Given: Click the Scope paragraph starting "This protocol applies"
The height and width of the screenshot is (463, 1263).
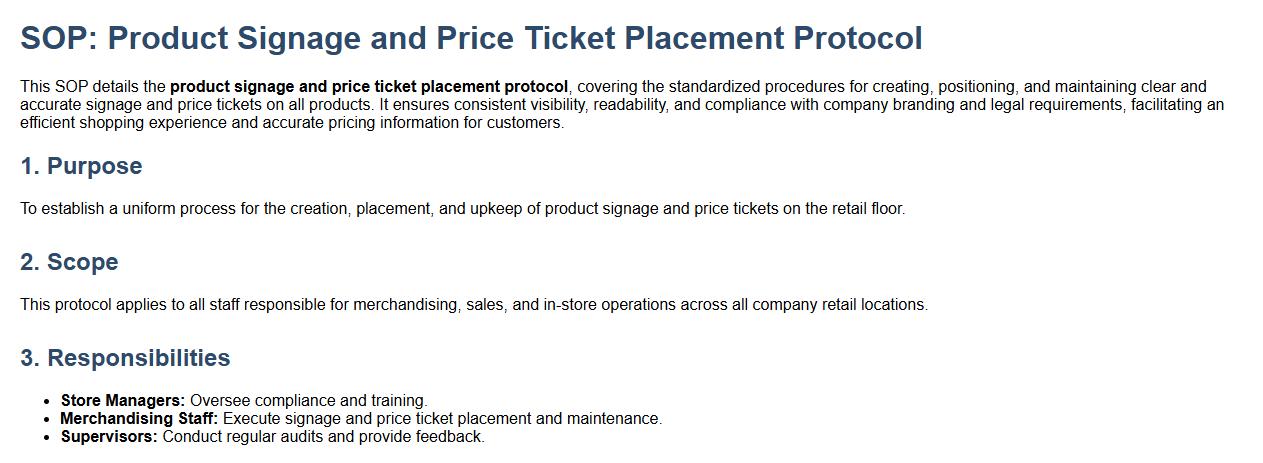Looking at the screenshot, I should tap(474, 305).
